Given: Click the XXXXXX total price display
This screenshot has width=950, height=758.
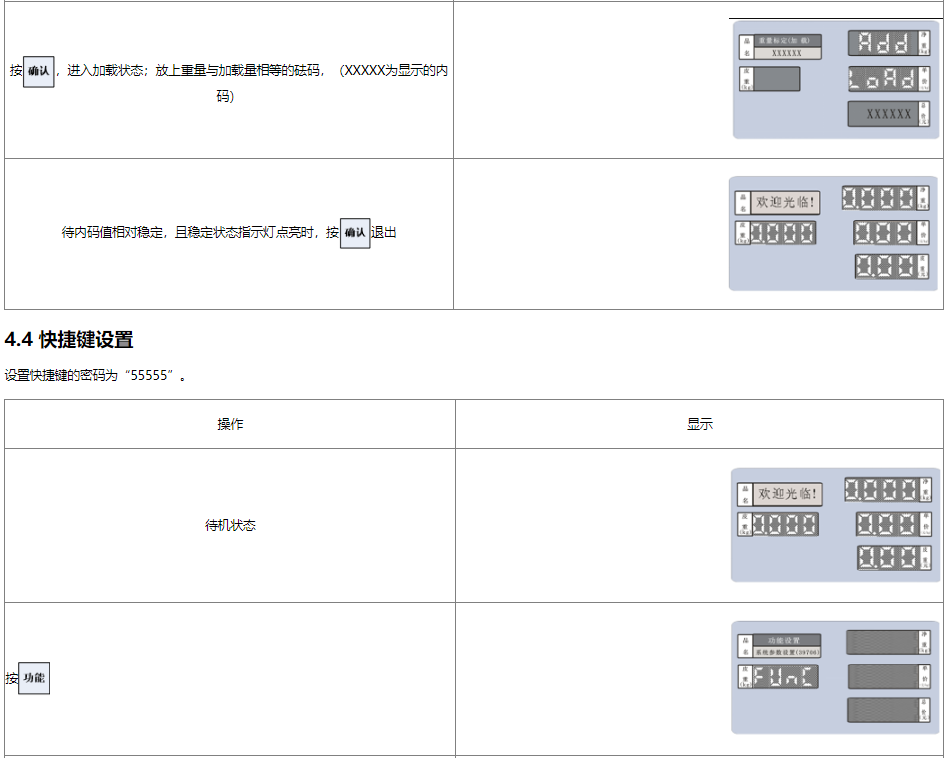Looking at the screenshot, I should 883,114.
